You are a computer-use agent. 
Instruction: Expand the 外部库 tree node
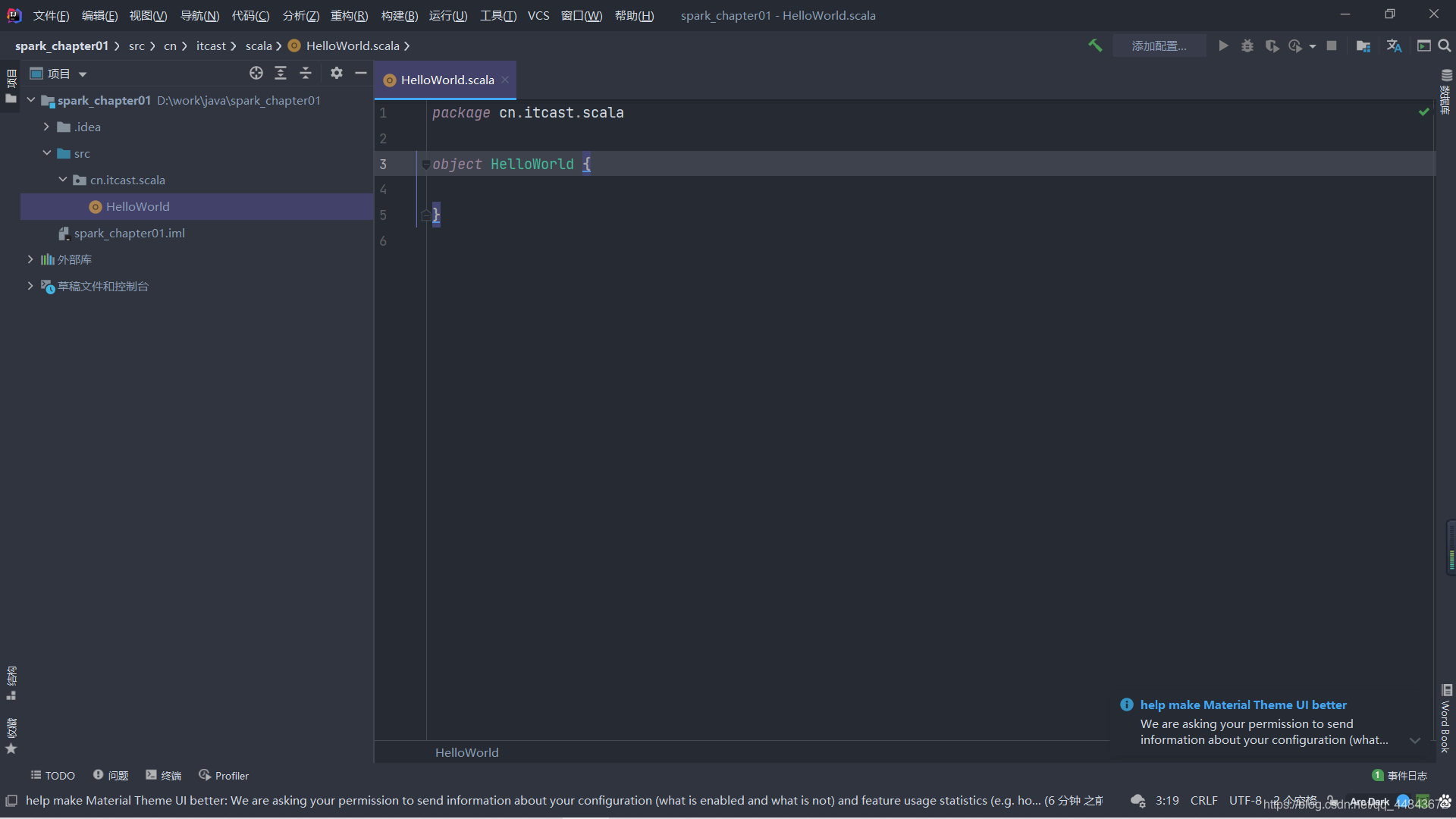30,259
